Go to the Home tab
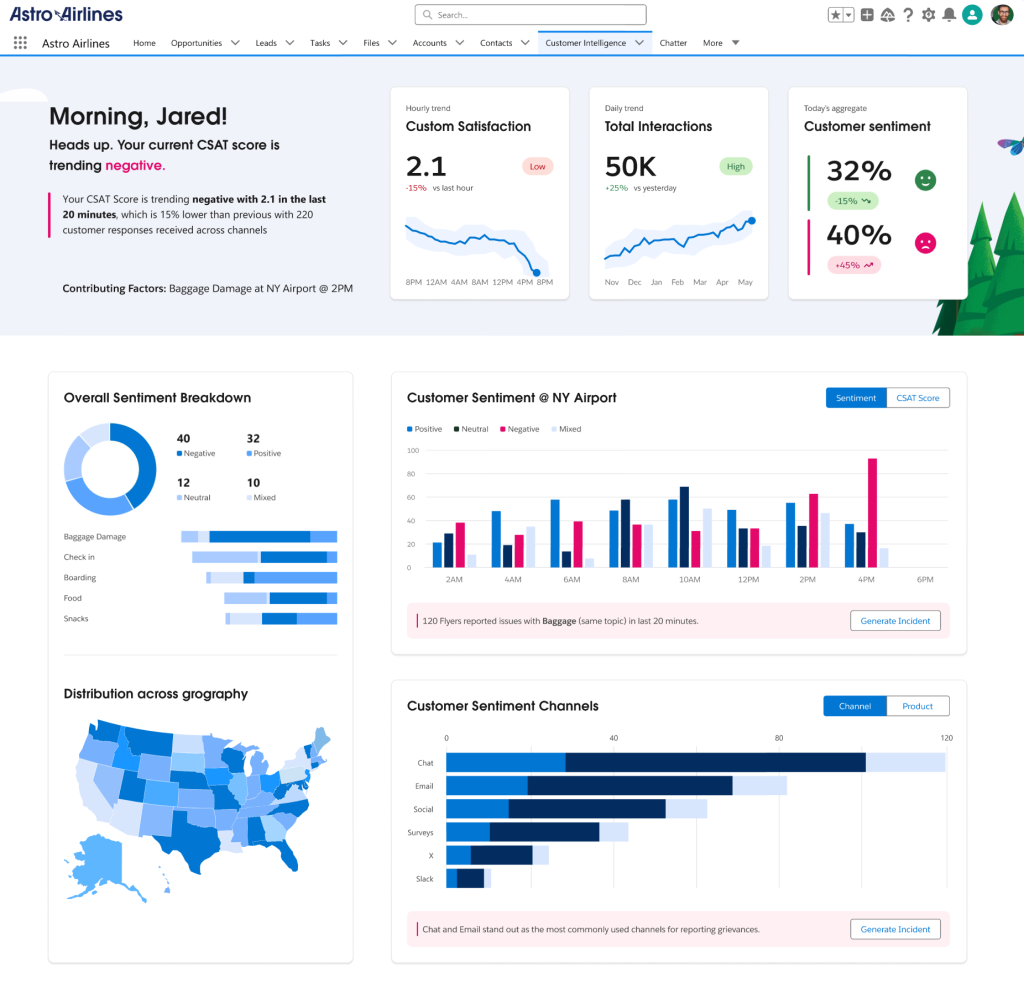 point(144,43)
